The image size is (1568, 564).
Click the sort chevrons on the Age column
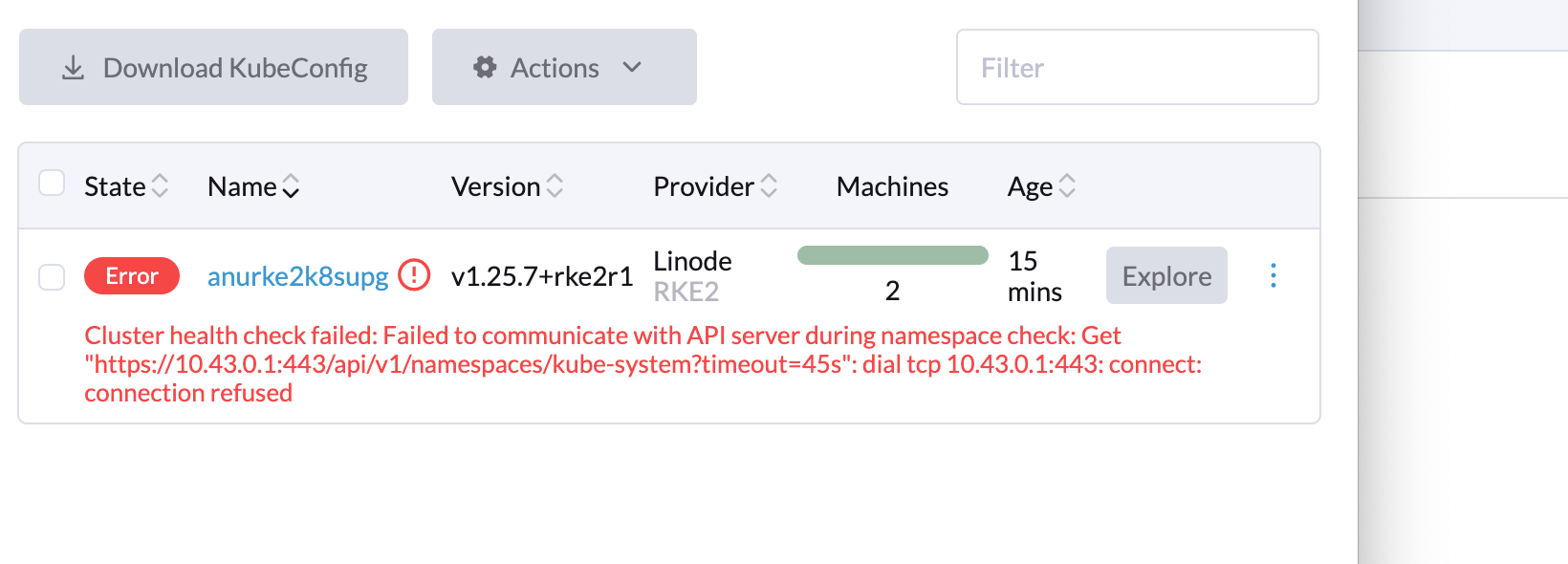tap(1067, 185)
